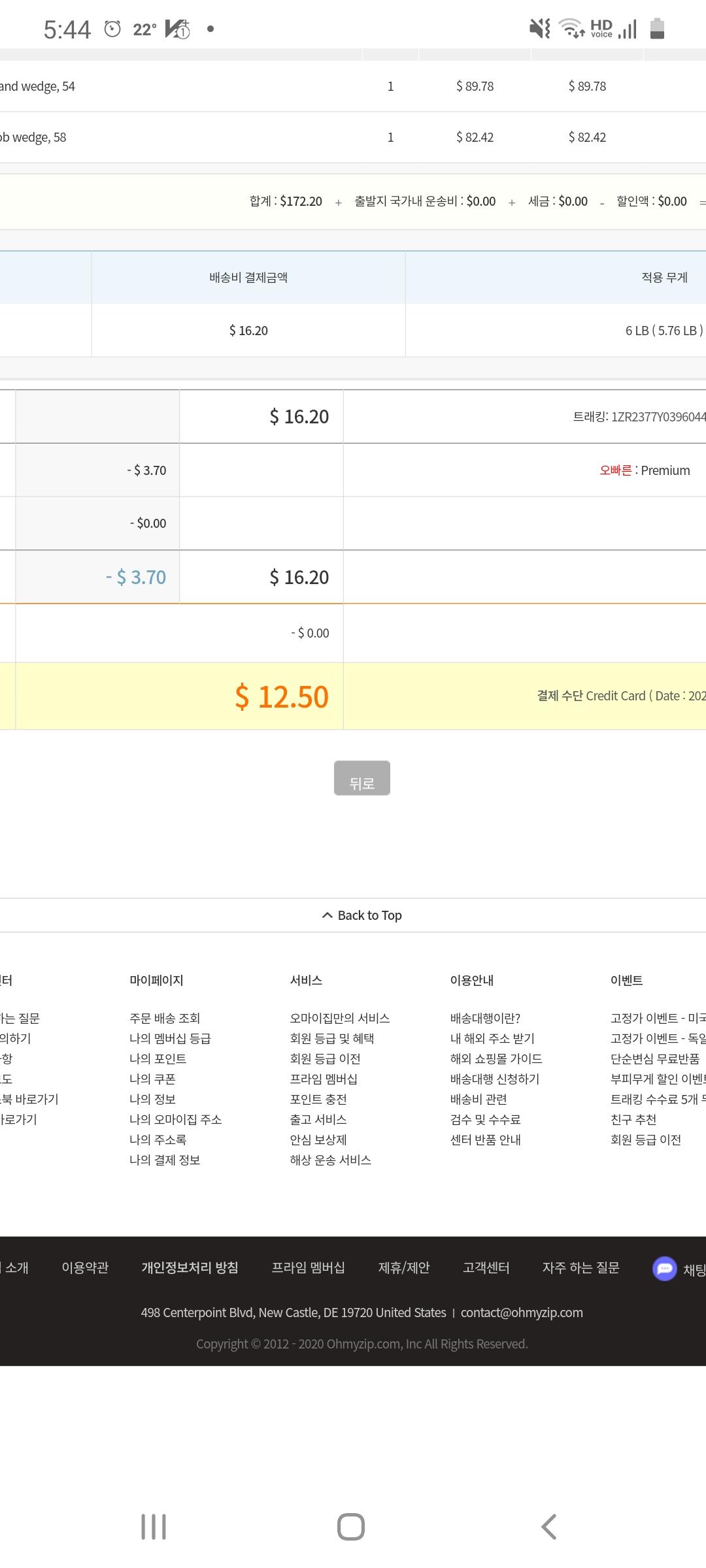
Task: Tap the Android home button
Action: pyautogui.click(x=351, y=1527)
